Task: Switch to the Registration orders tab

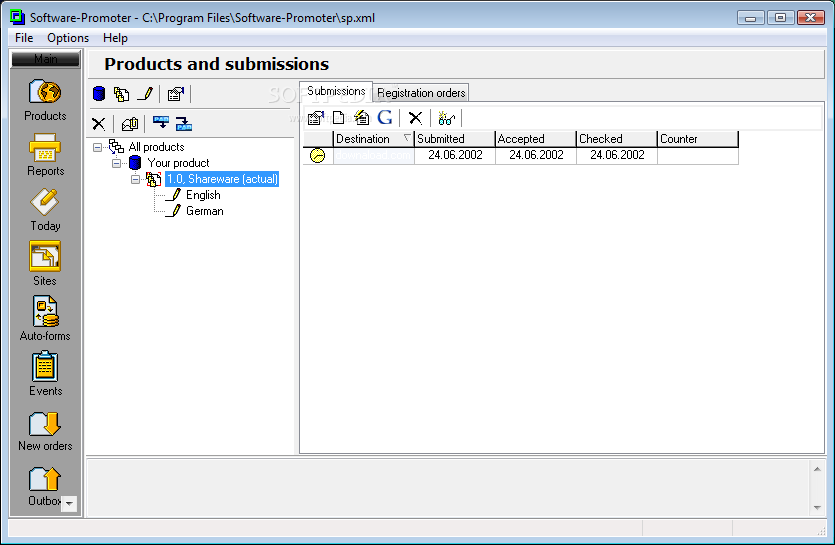Action: pos(421,93)
